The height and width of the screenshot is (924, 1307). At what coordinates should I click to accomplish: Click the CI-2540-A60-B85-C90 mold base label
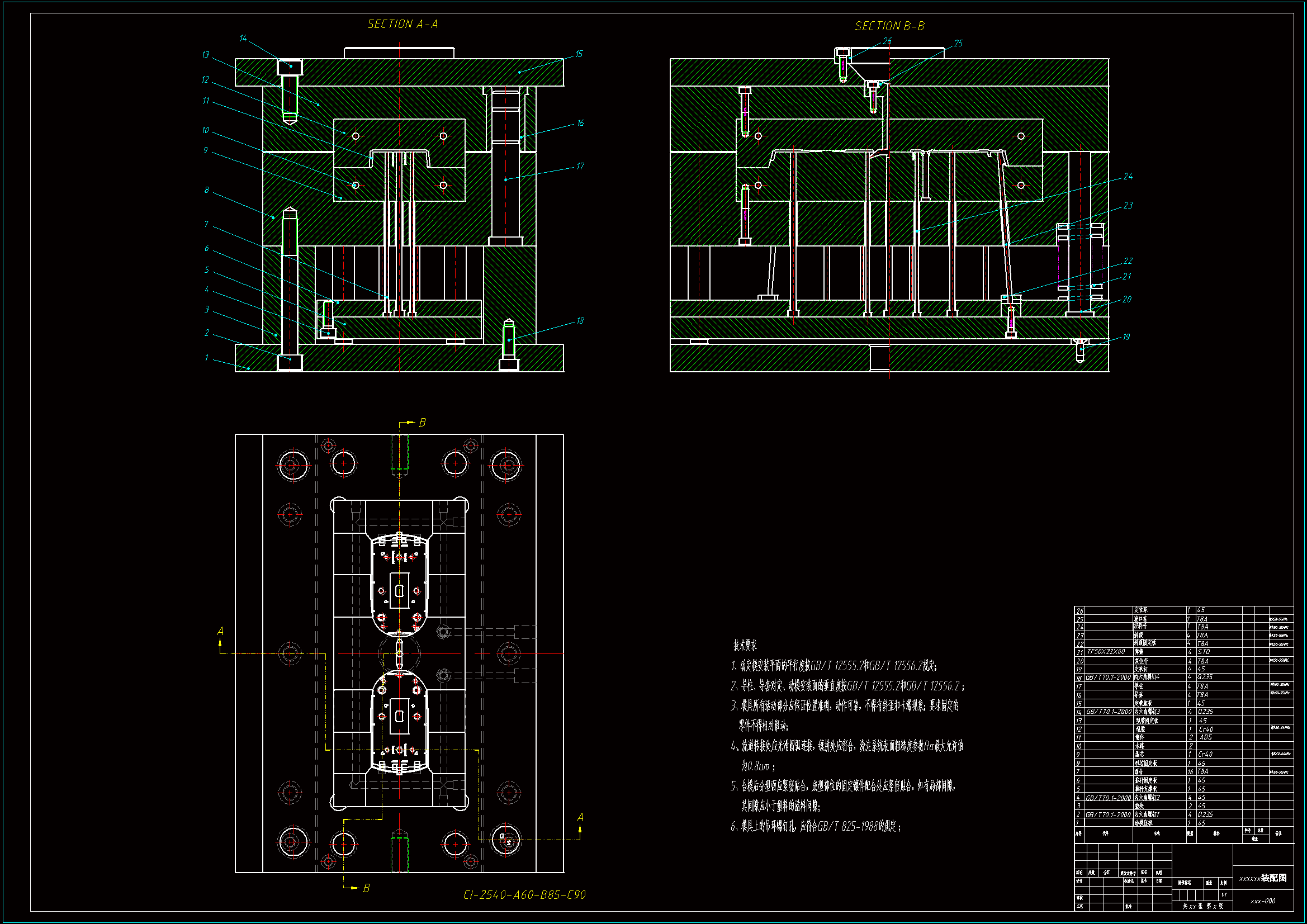coord(524,895)
